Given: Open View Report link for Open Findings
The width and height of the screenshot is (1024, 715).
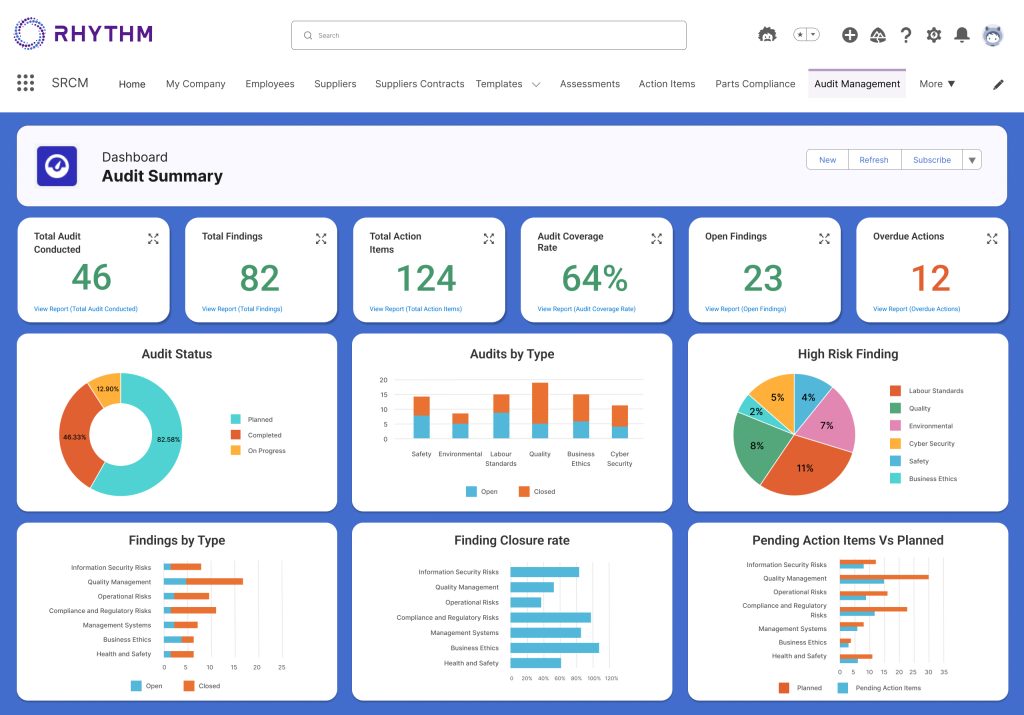Looking at the screenshot, I should coord(745,309).
